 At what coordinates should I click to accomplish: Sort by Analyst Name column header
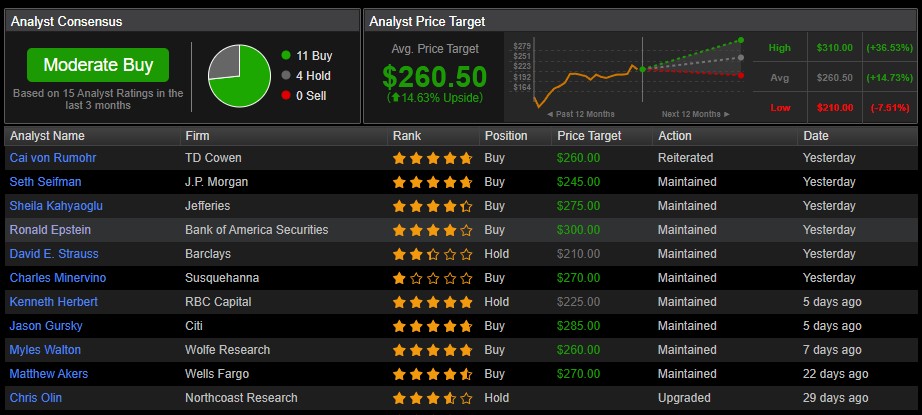pyautogui.click(x=47, y=136)
